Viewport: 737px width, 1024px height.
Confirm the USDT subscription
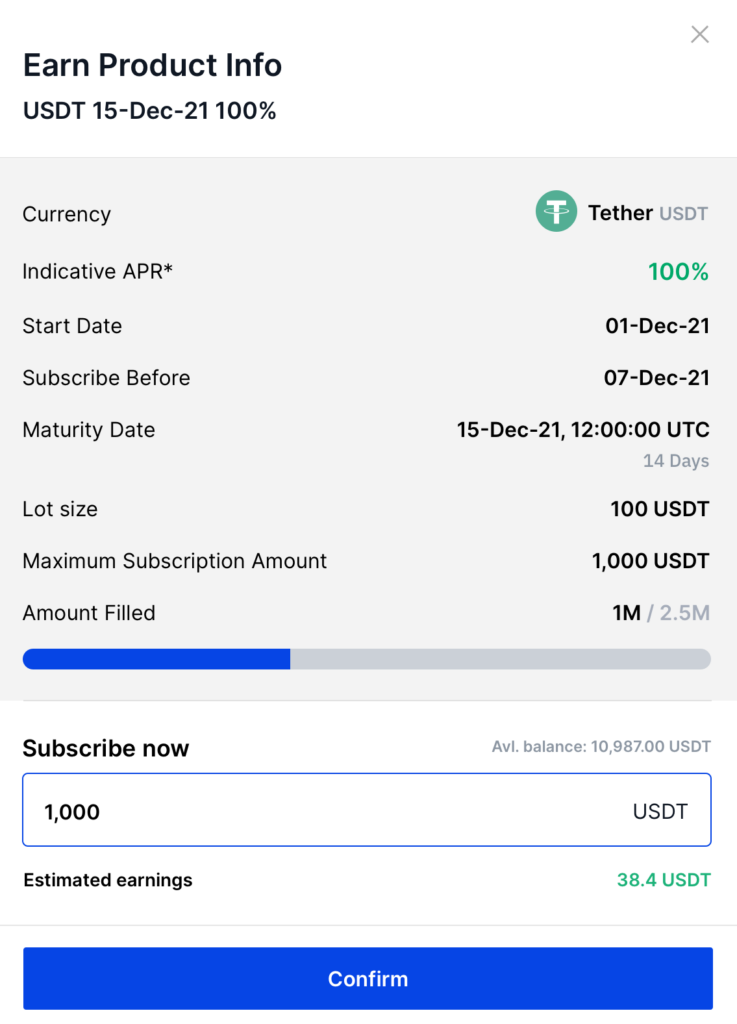[x=368, y=978]
